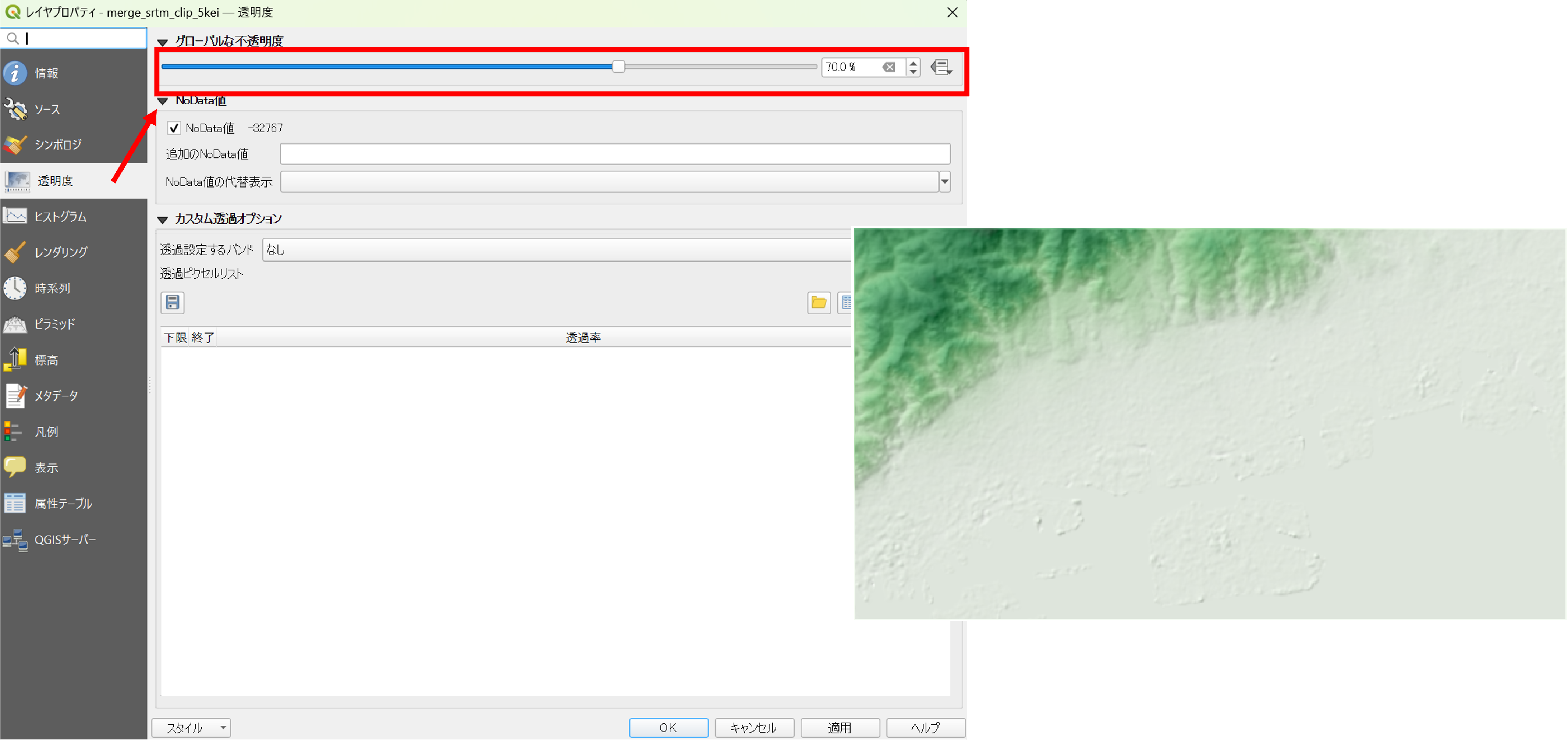Viewport: 1568px width, 740px height.
Task: Open the スタイル style dropdown button
Action: click(x=191, y=728)
